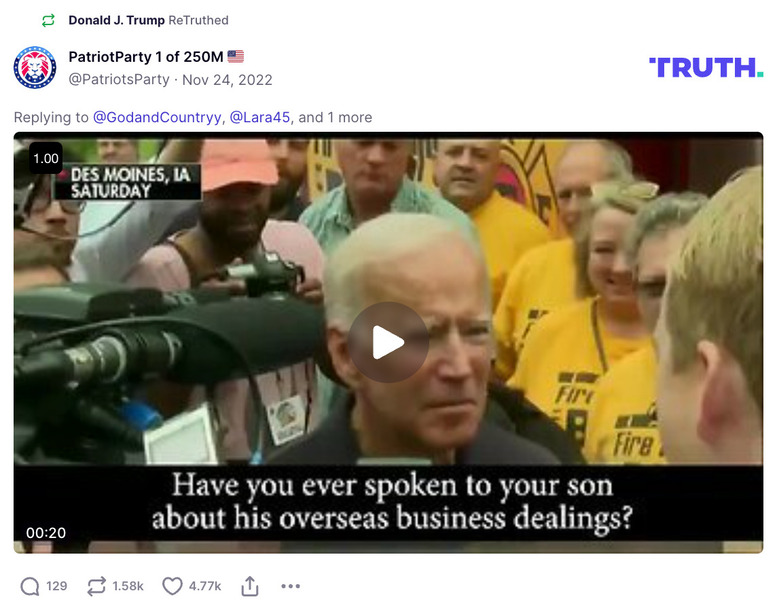Click the 00:20 video duration label
The width and height of the screenshot is (777, 610).
[46, 533]
